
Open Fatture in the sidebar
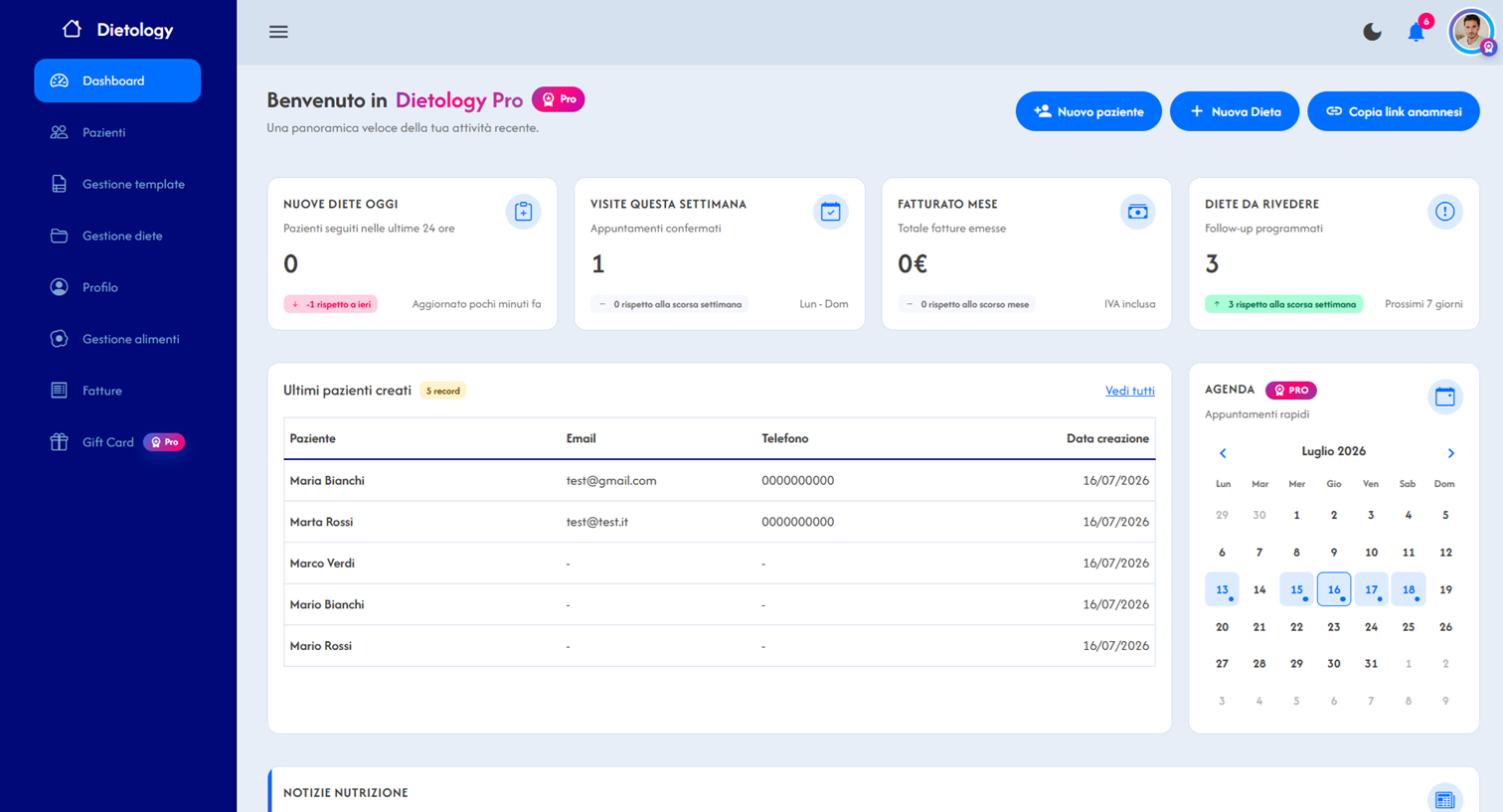click(117, 391)
